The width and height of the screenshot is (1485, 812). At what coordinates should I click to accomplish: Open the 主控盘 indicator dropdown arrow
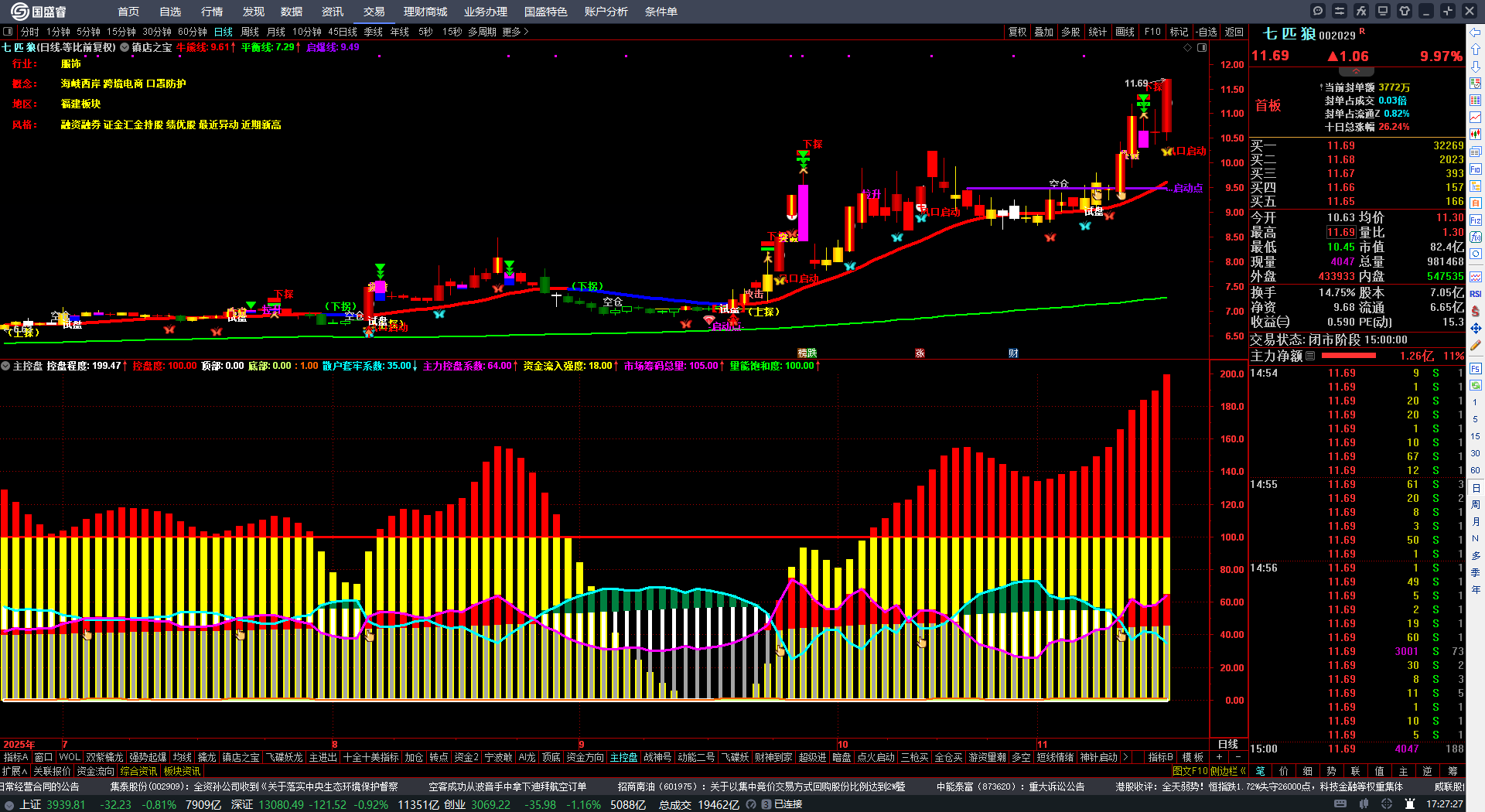(5, 366)
